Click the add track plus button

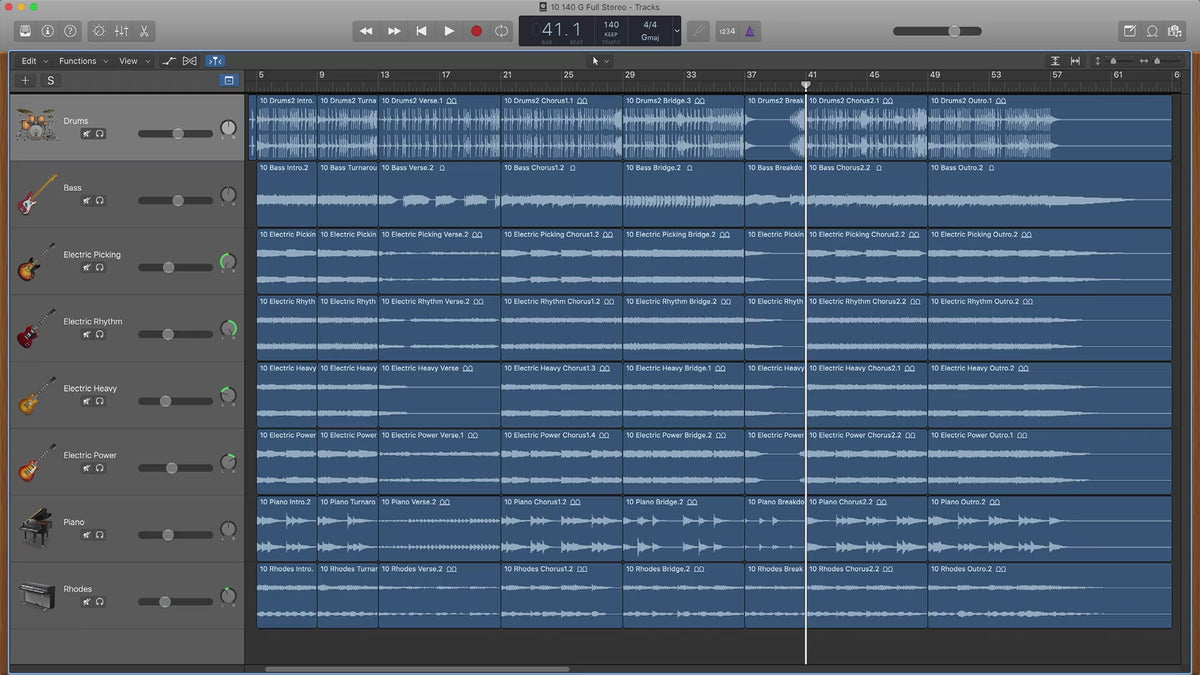(x=25, y=80)
